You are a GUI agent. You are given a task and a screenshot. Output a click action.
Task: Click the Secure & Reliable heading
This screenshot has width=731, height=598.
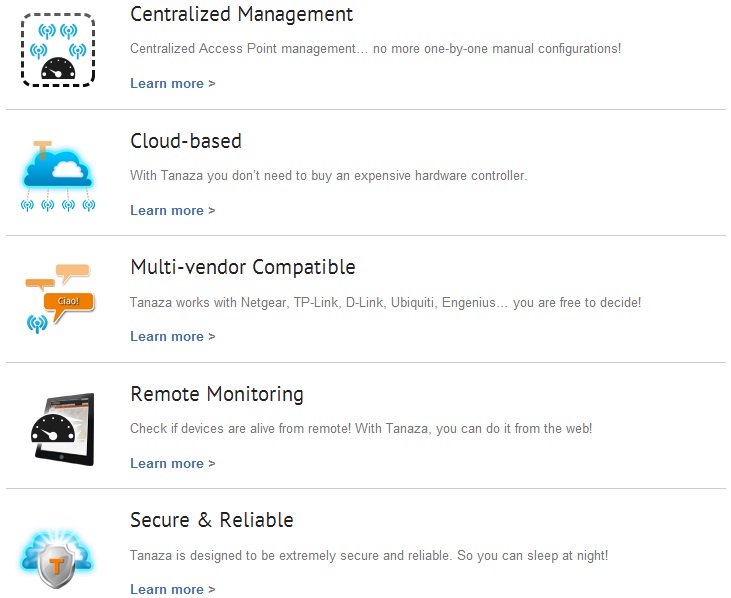pyautogui.click(x=212, y=520)
